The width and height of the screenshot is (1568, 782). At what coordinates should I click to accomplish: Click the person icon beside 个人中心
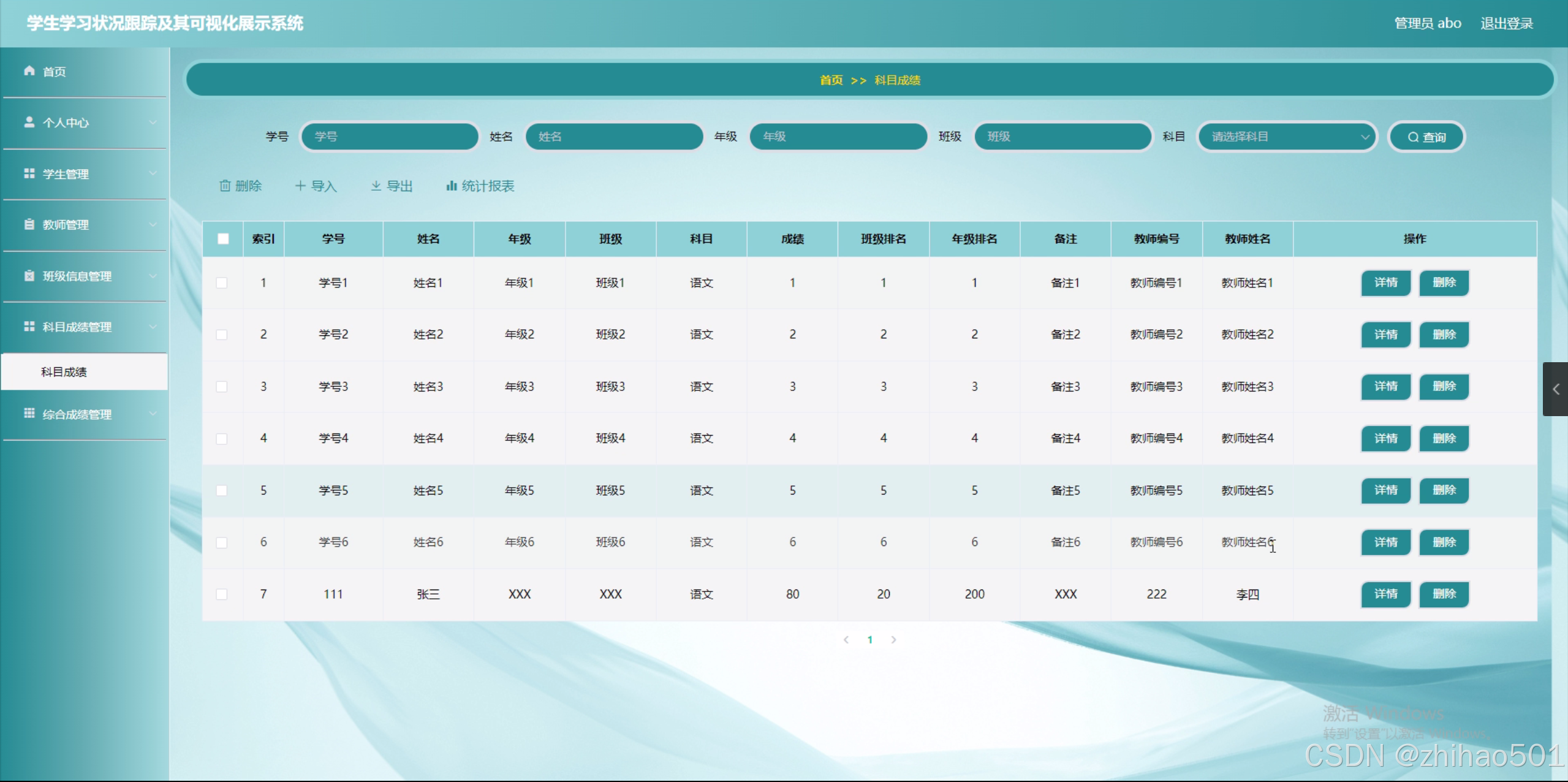point(29,122)
